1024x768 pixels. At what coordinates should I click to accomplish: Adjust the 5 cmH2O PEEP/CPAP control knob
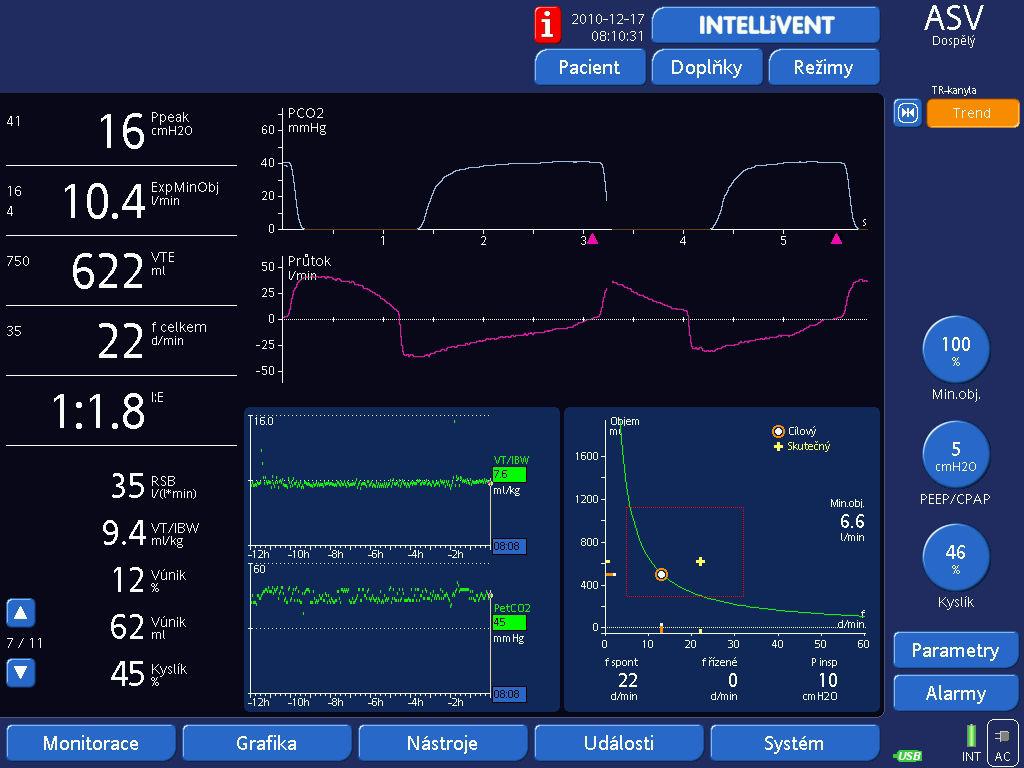point(955,455)
